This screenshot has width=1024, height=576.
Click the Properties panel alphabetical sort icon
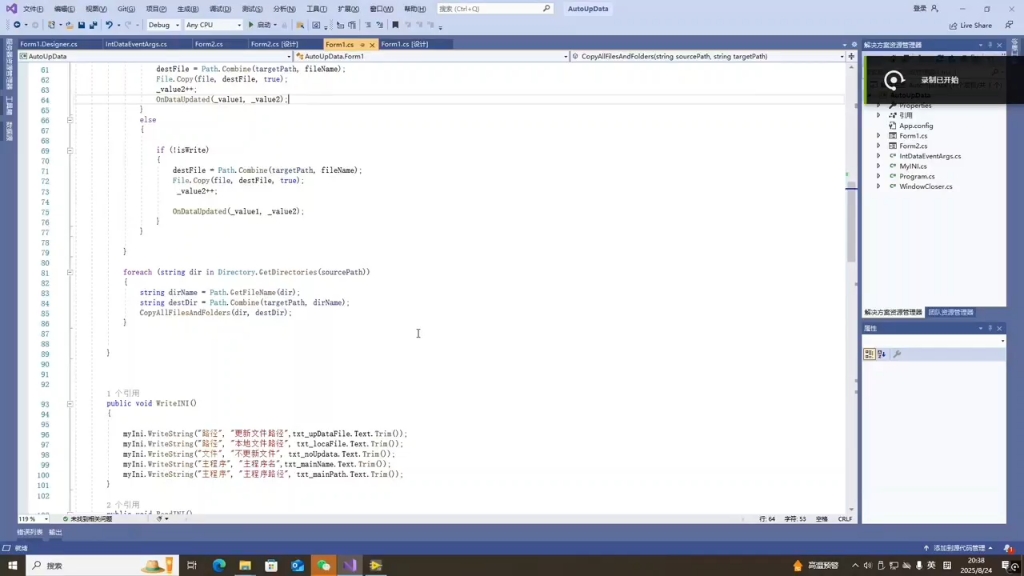click(882, 354)
